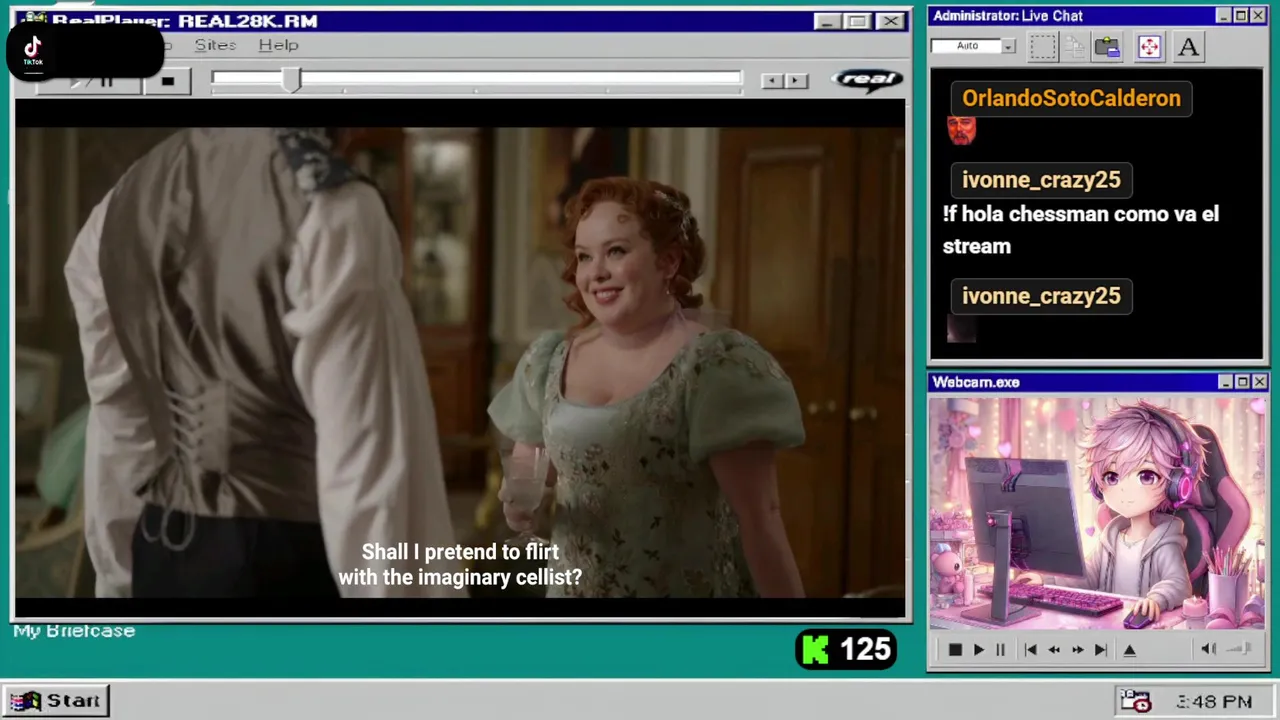Click the 125 viewer count
Viewport: 1280px width, 720px height.
point(865,650)
